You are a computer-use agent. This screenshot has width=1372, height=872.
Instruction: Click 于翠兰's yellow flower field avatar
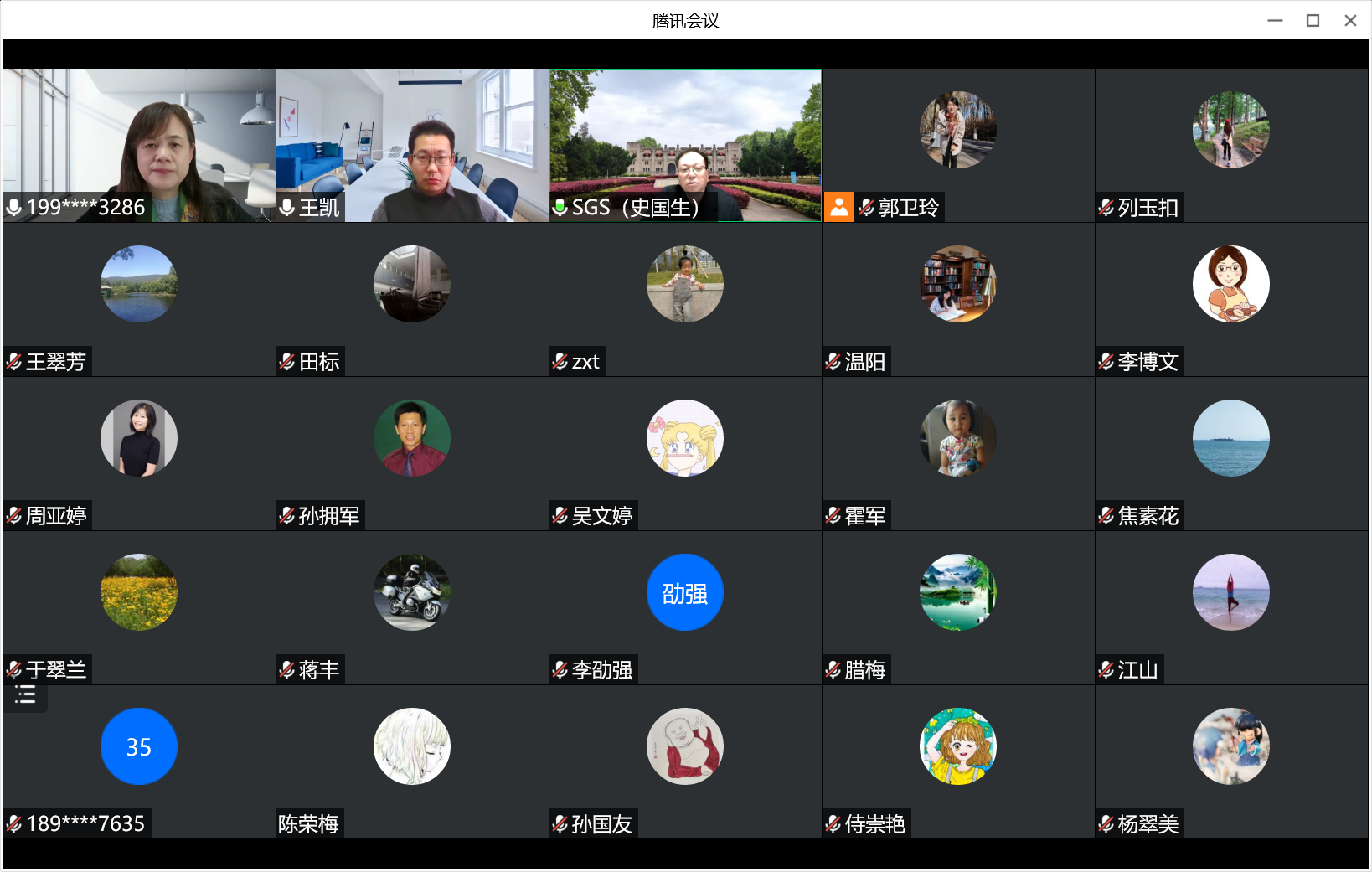[x=139, y=592]
